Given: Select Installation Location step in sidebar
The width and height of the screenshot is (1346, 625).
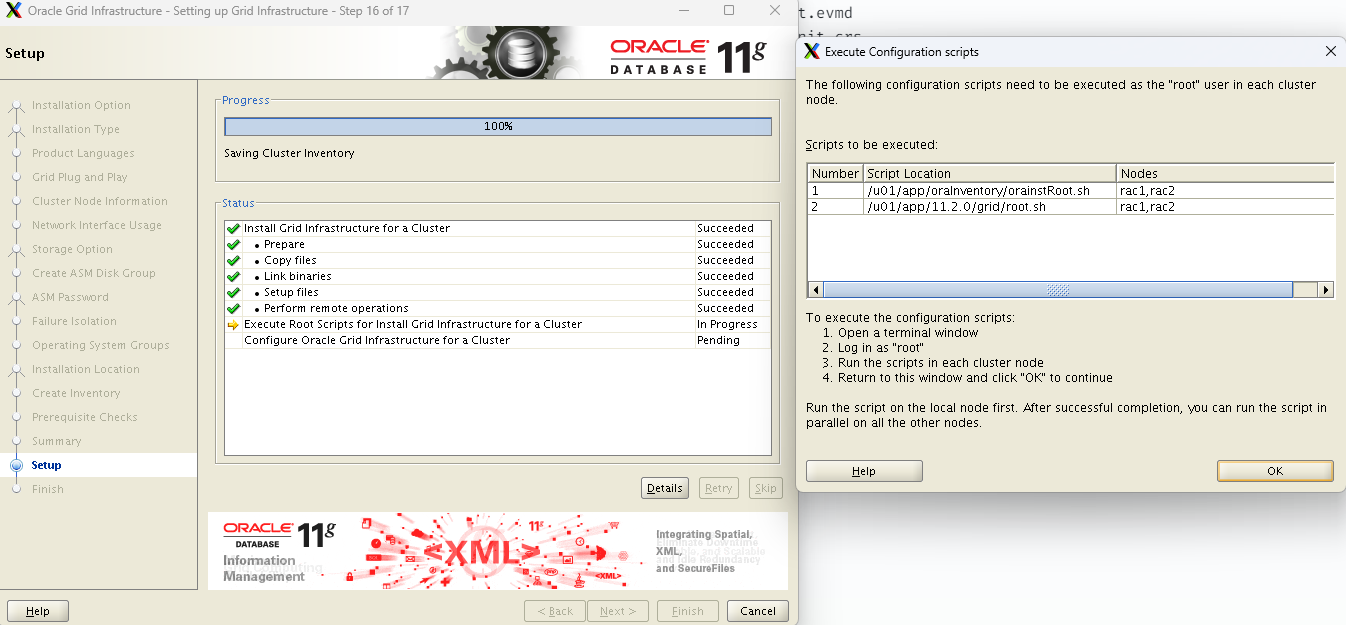Looking at the screenshot, I should (x=86, y=369).
